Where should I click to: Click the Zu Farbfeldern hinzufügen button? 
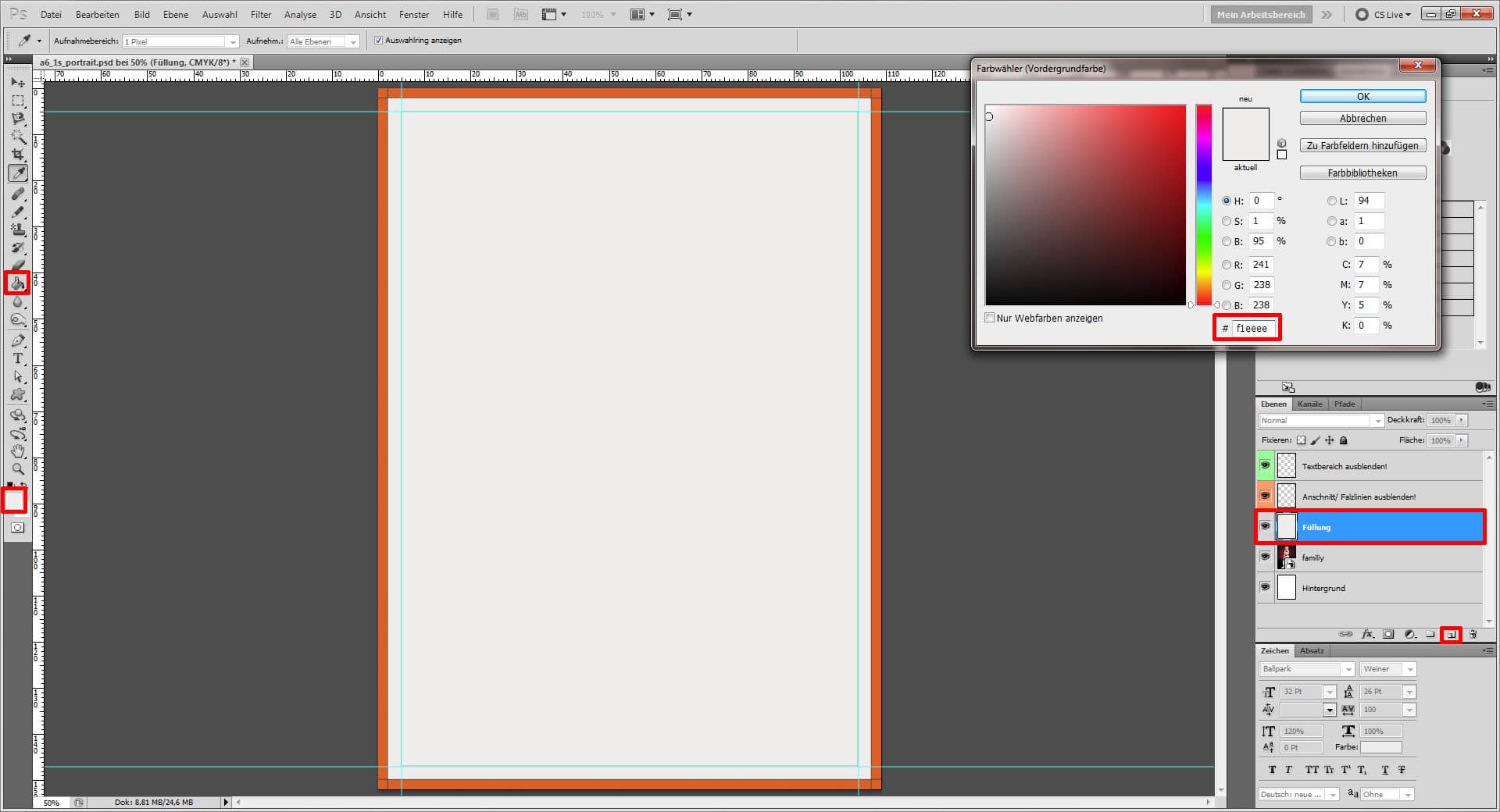pos(1362,145)
